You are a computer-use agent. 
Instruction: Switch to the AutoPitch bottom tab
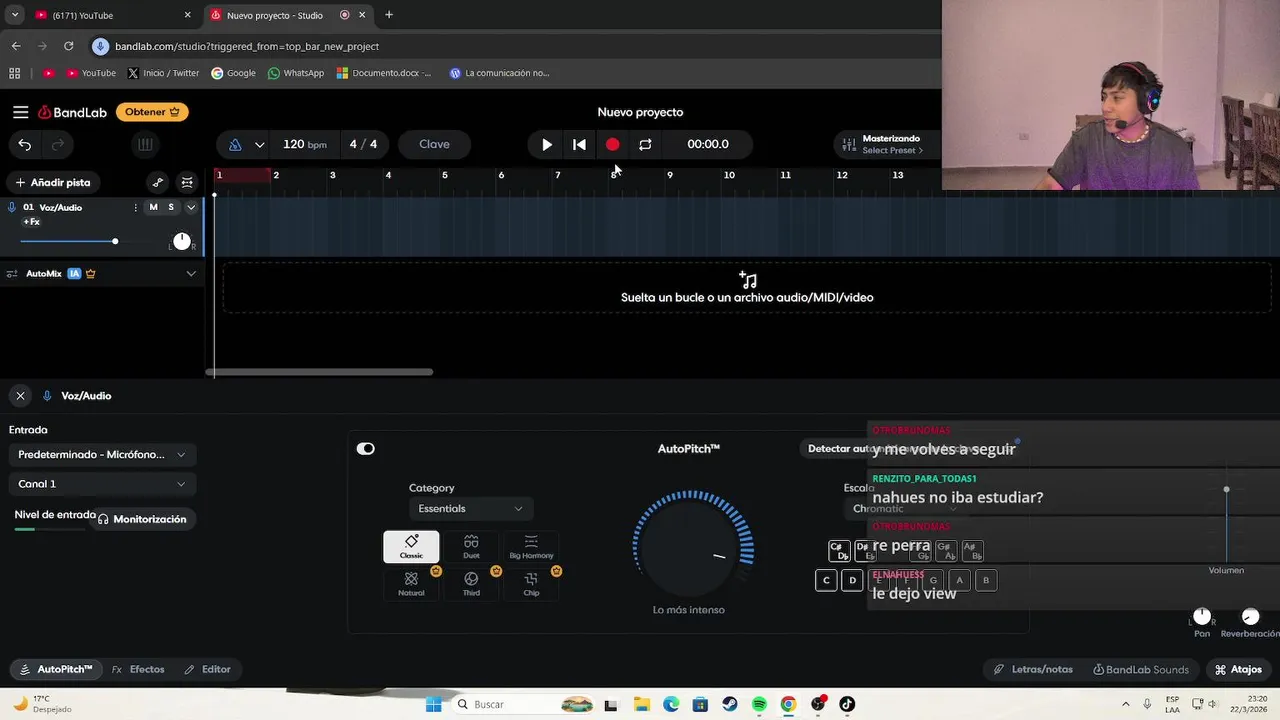tap(56, 669)
